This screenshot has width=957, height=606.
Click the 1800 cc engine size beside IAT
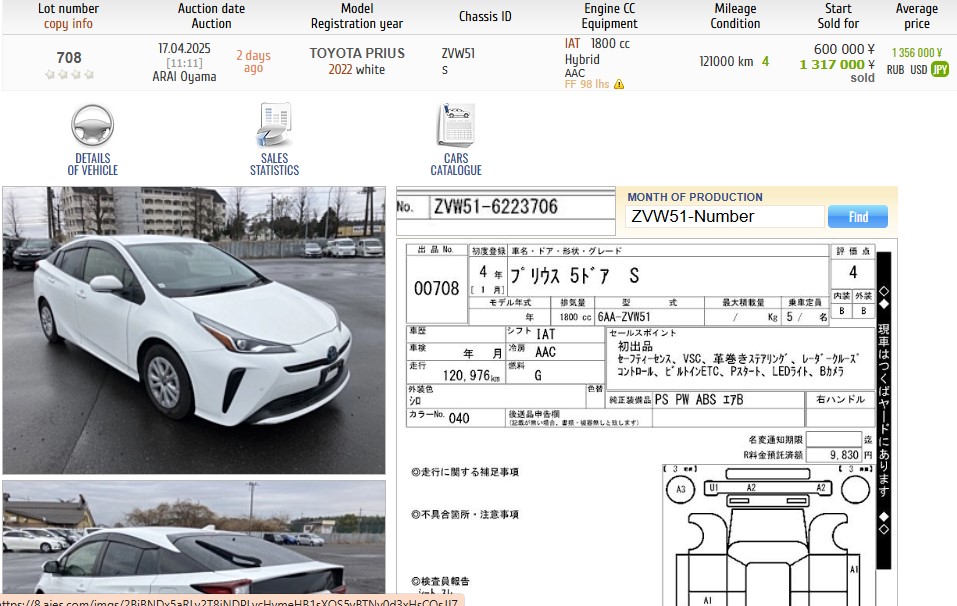point(610,43)
